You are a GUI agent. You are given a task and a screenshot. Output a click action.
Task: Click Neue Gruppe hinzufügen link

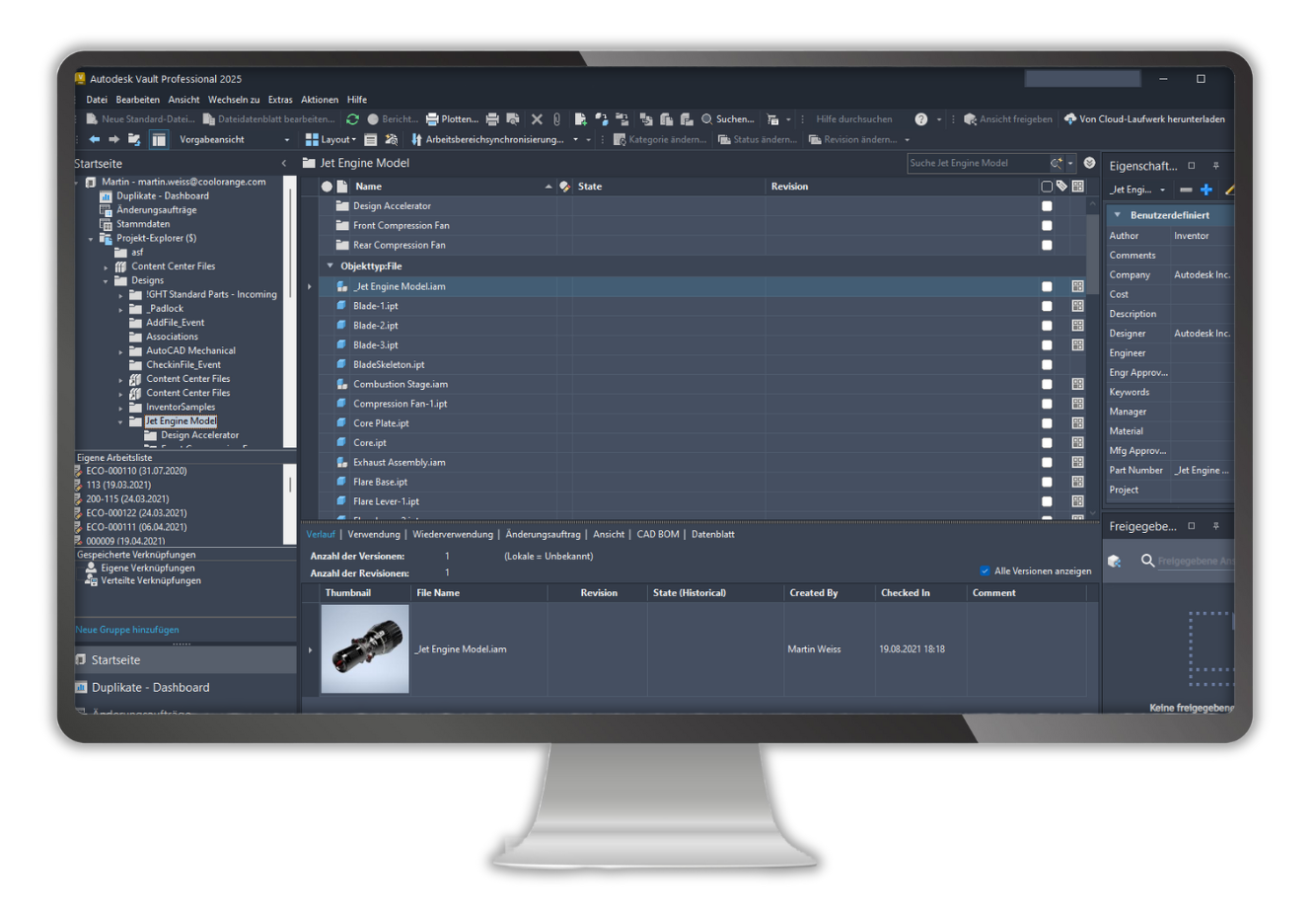(127, 630)
